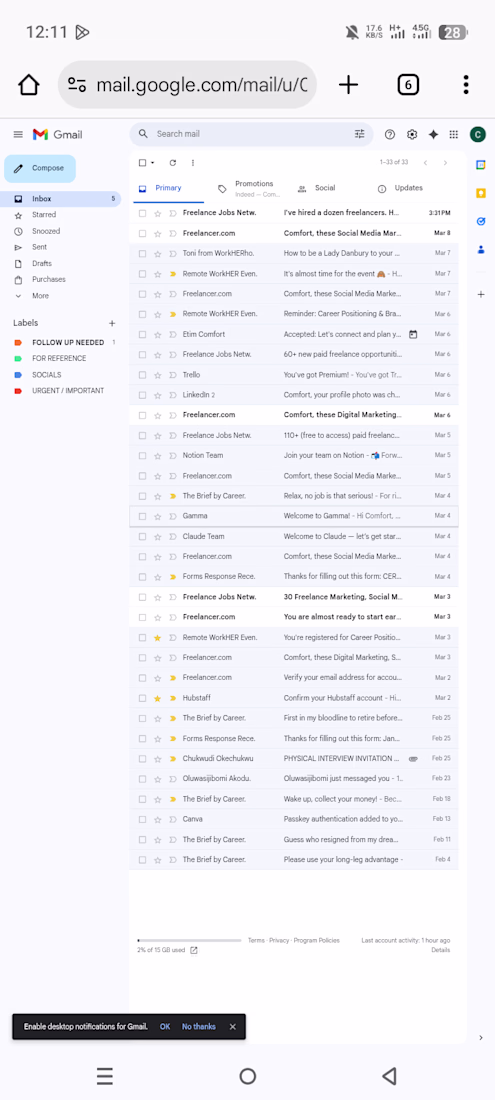Select the Claude Team email checkbox
The width and height of the screenshot is (495, 1100).
coord(142,537)
